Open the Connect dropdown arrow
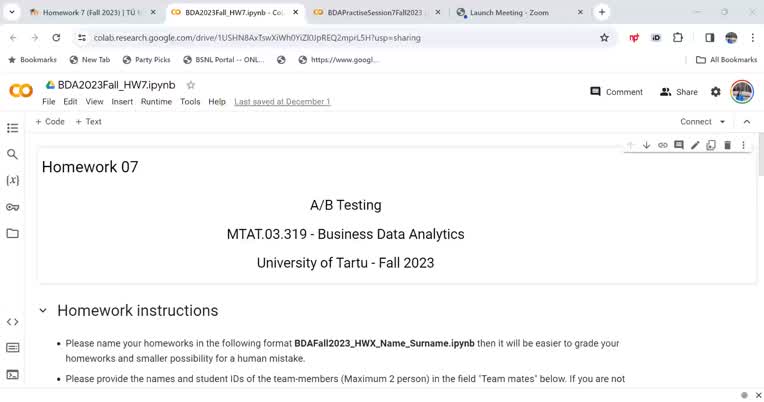 click(723, 122)
